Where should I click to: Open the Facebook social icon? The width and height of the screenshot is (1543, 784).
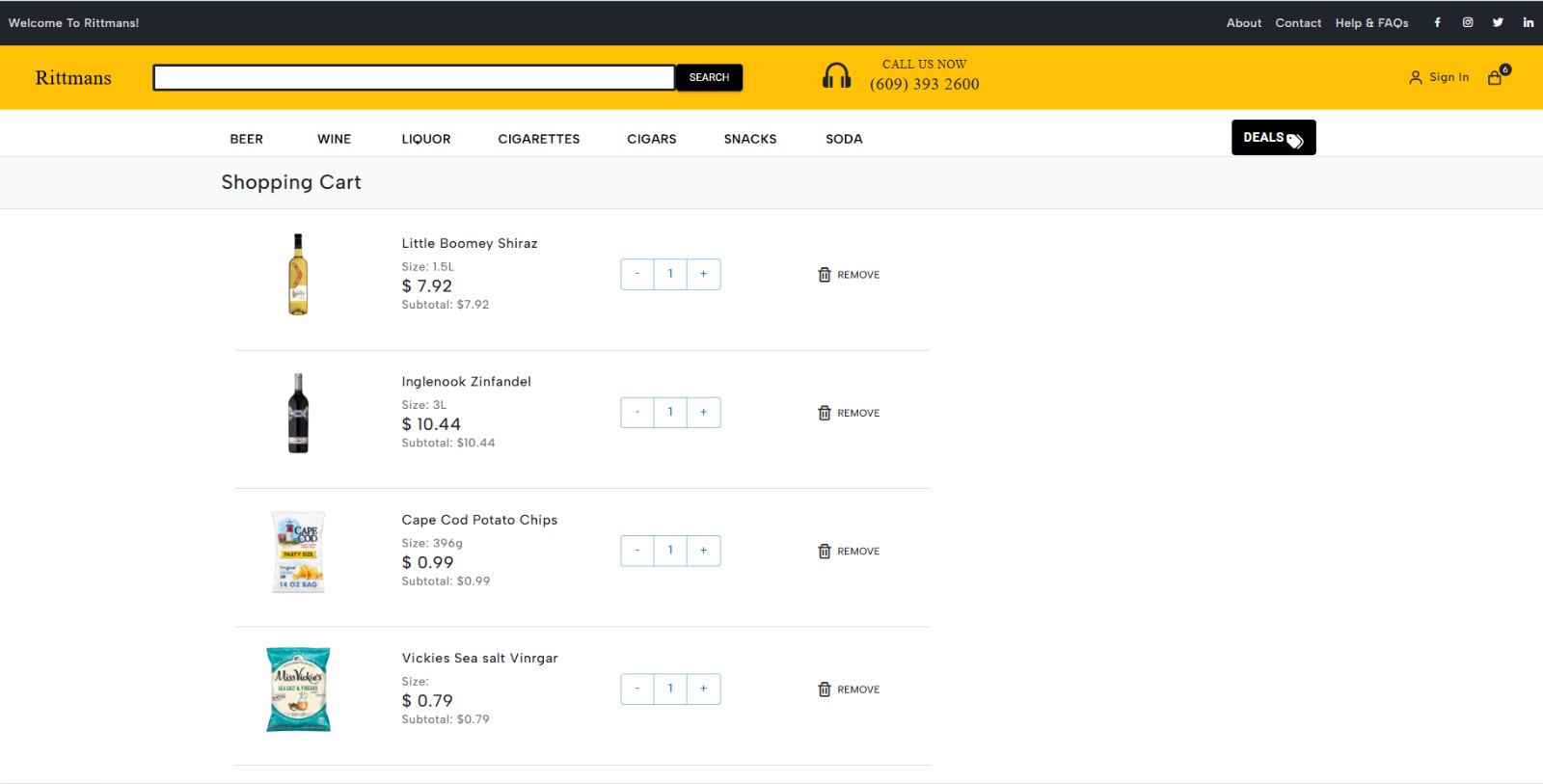coord(1437,22)
